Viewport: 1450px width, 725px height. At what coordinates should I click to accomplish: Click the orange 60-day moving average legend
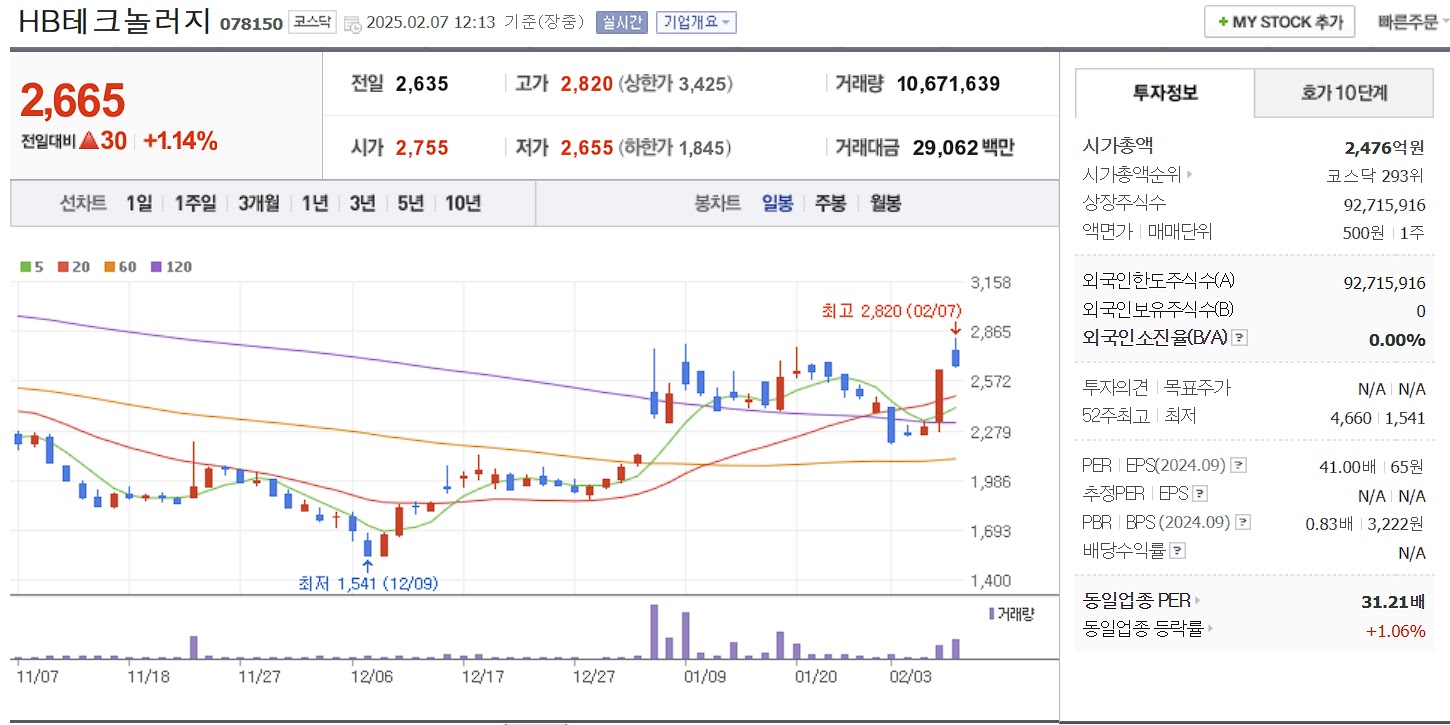pos(120,267)
